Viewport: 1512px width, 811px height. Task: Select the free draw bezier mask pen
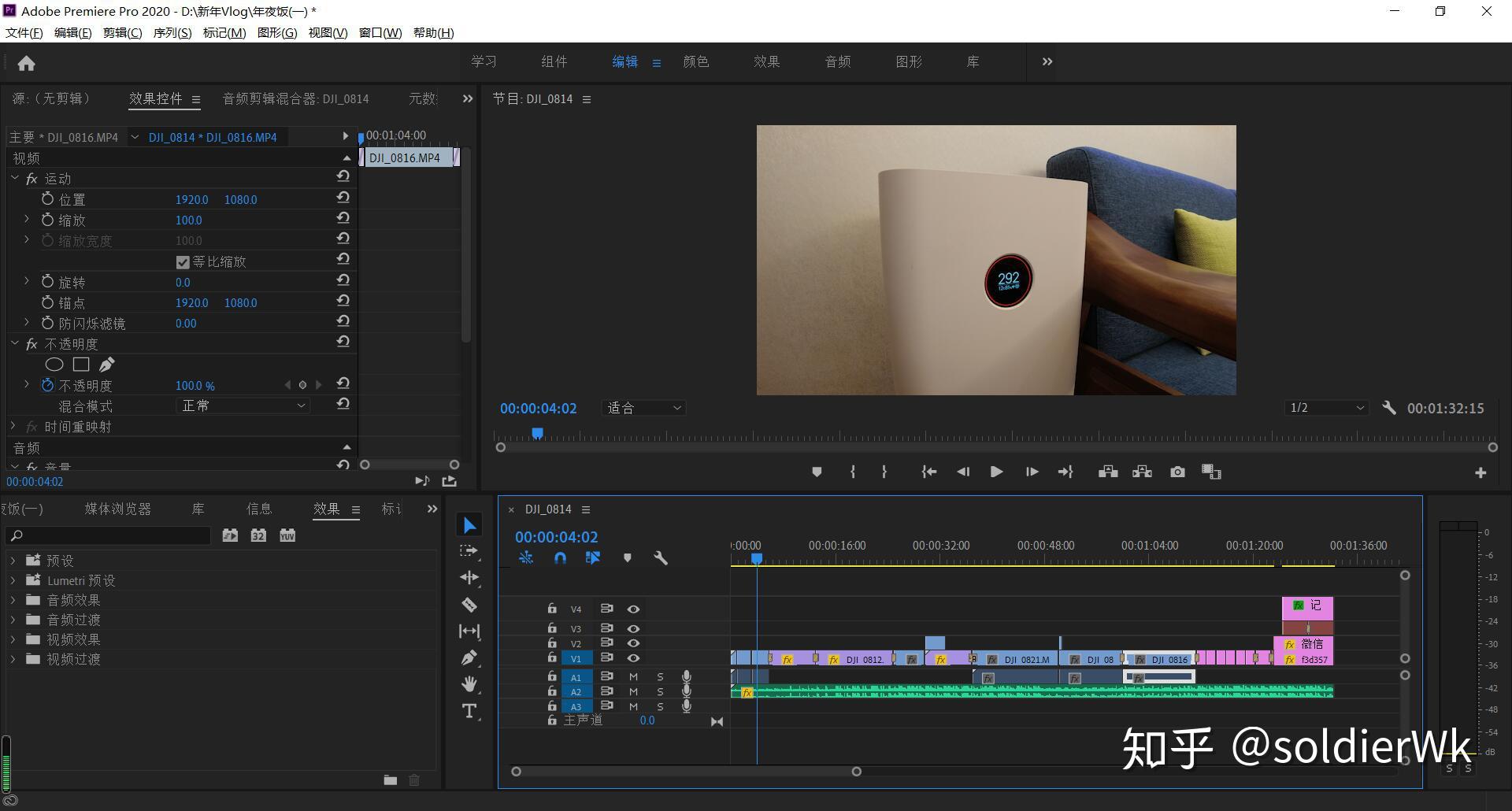(107, 365)
